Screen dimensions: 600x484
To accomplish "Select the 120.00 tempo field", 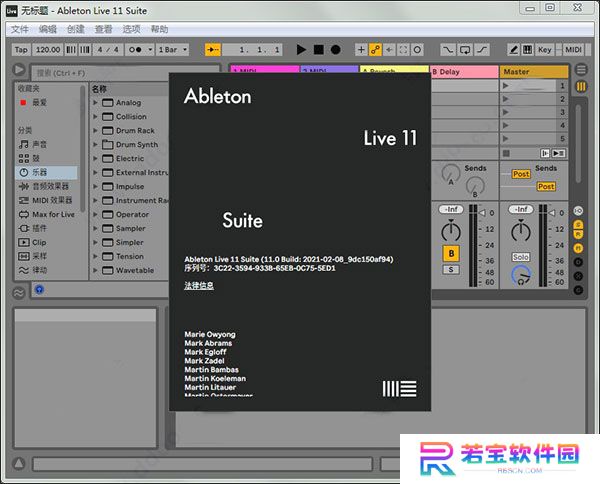I will 48,50.
